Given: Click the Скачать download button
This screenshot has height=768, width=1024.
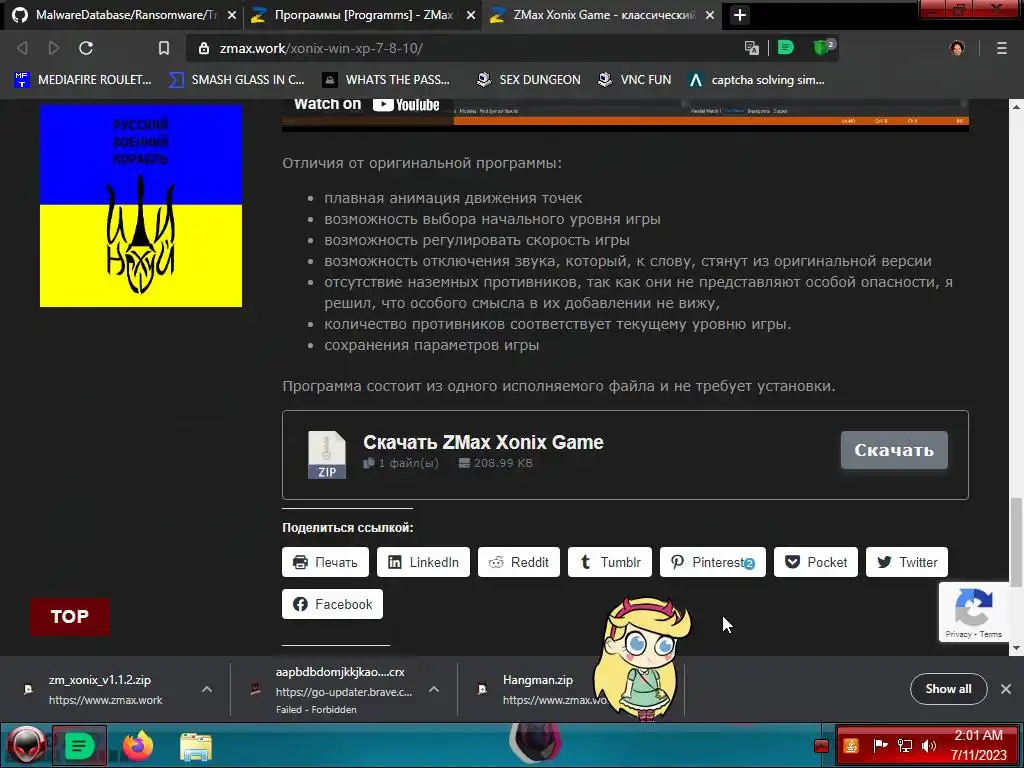Looking at the screenshot, I should [894, 450].
